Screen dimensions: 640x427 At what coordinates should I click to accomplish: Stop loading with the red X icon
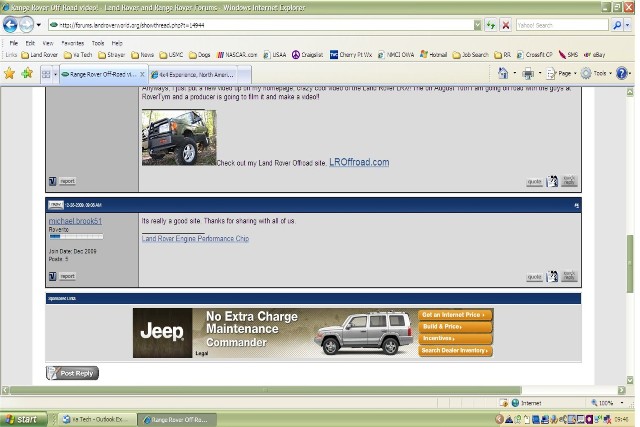(x=506, y=25)
